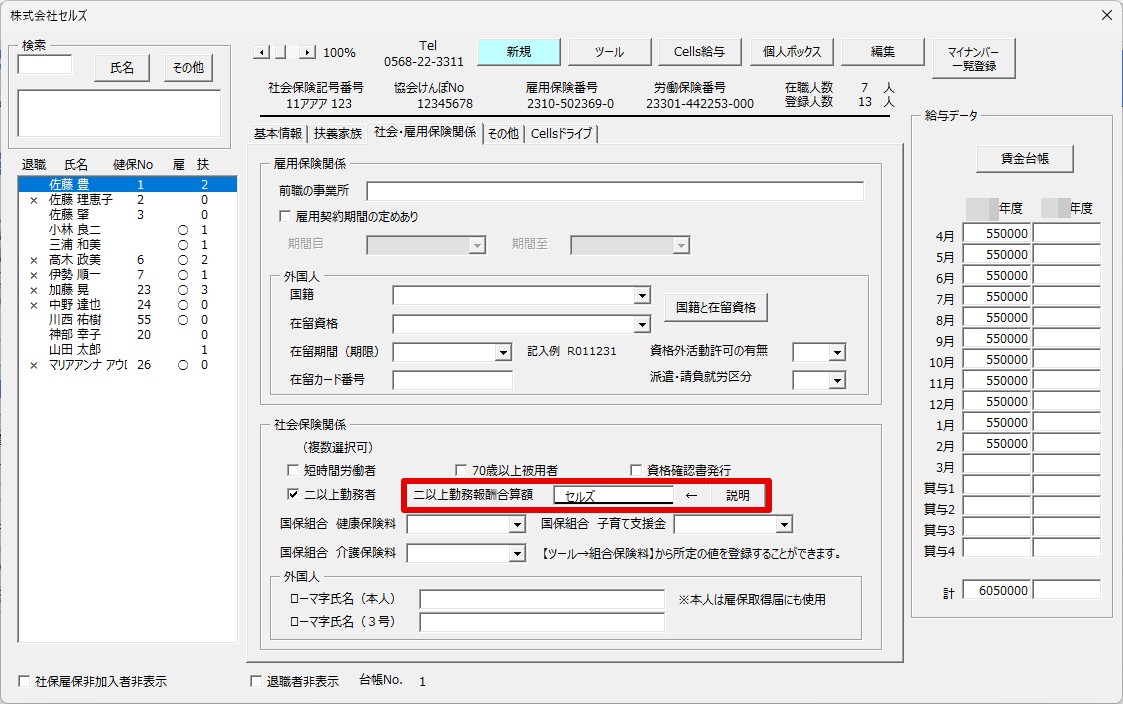Open 在留期間（期限） dropdown
Viewport: 1123px width, 704px height.
tap(503, 352)
